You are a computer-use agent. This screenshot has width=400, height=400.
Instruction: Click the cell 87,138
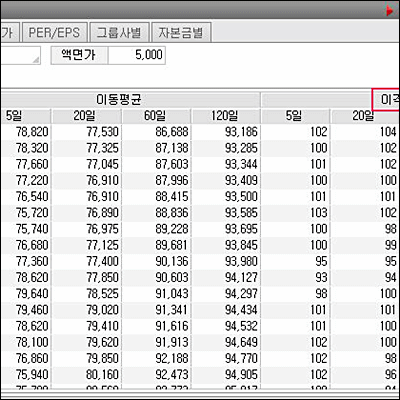[156, 148]
